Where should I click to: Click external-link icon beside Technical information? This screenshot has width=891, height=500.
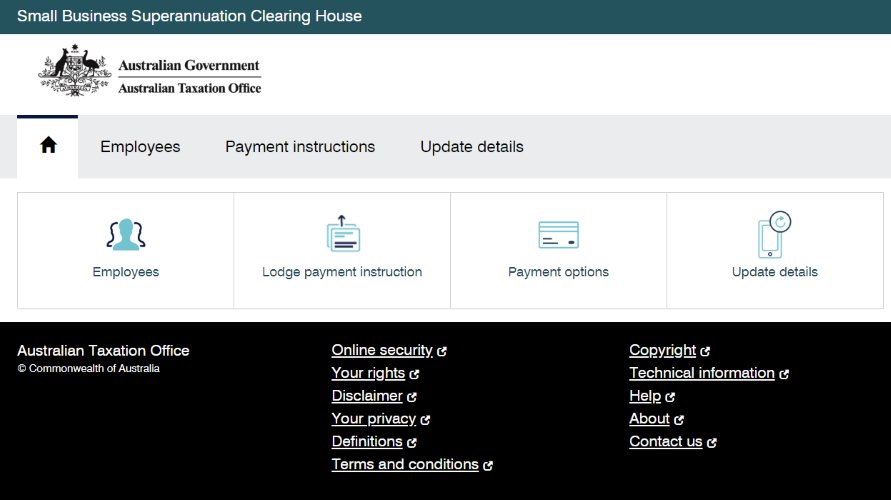coord(784,374)
